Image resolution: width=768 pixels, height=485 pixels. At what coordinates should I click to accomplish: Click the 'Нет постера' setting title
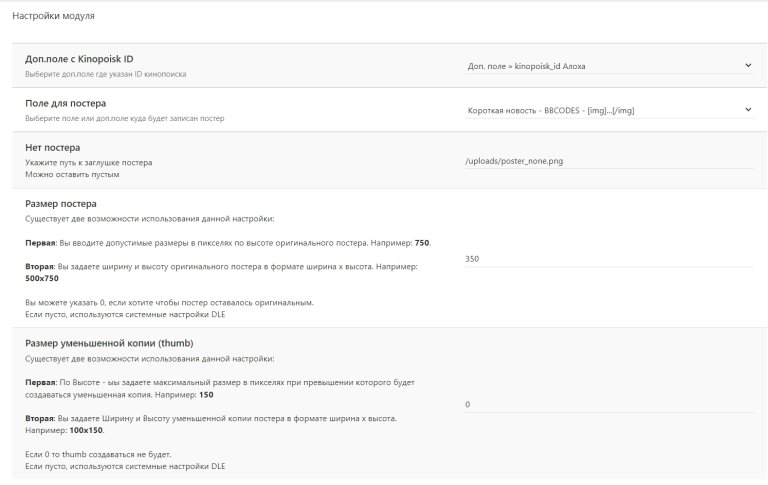coord(52,147)
